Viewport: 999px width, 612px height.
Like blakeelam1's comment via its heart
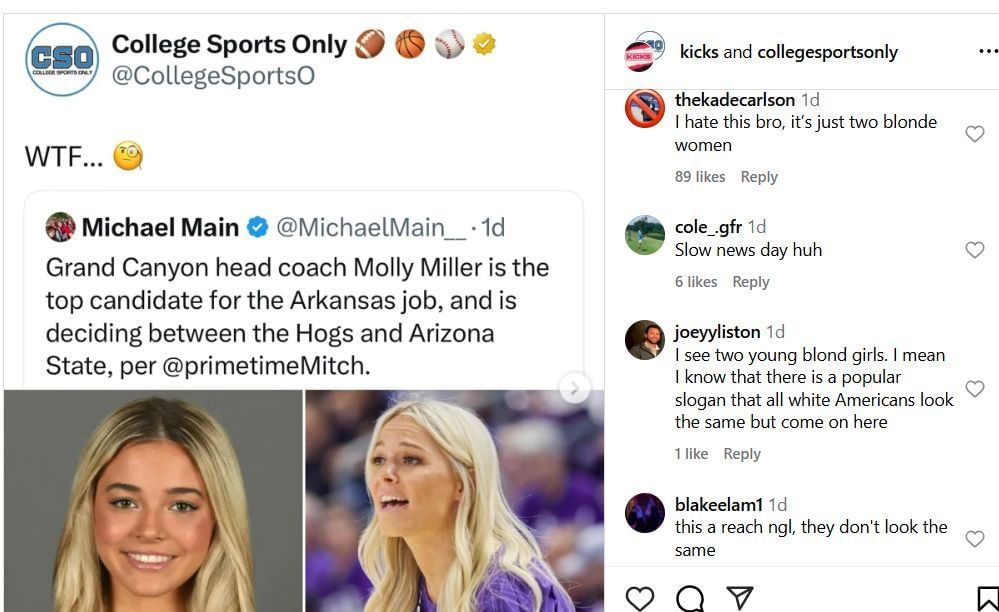click(975, 538)
